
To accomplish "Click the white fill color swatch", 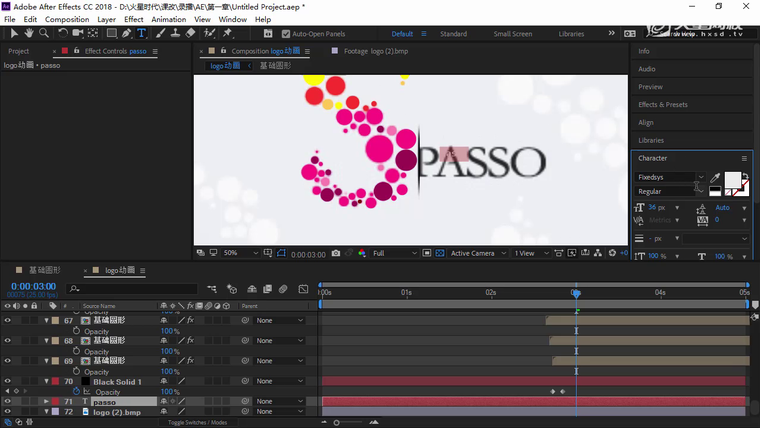I will coord(732,180).
